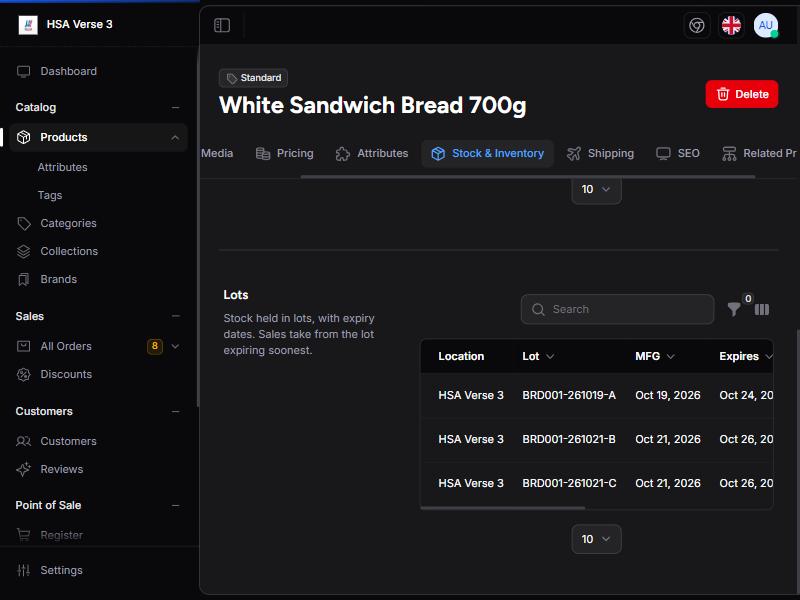Click the Lots table horizontal scrollbar

click(503, 508)
